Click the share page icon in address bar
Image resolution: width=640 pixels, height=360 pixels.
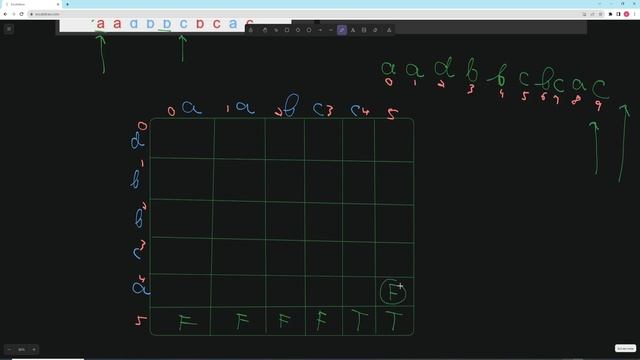[x=592, y=14]
